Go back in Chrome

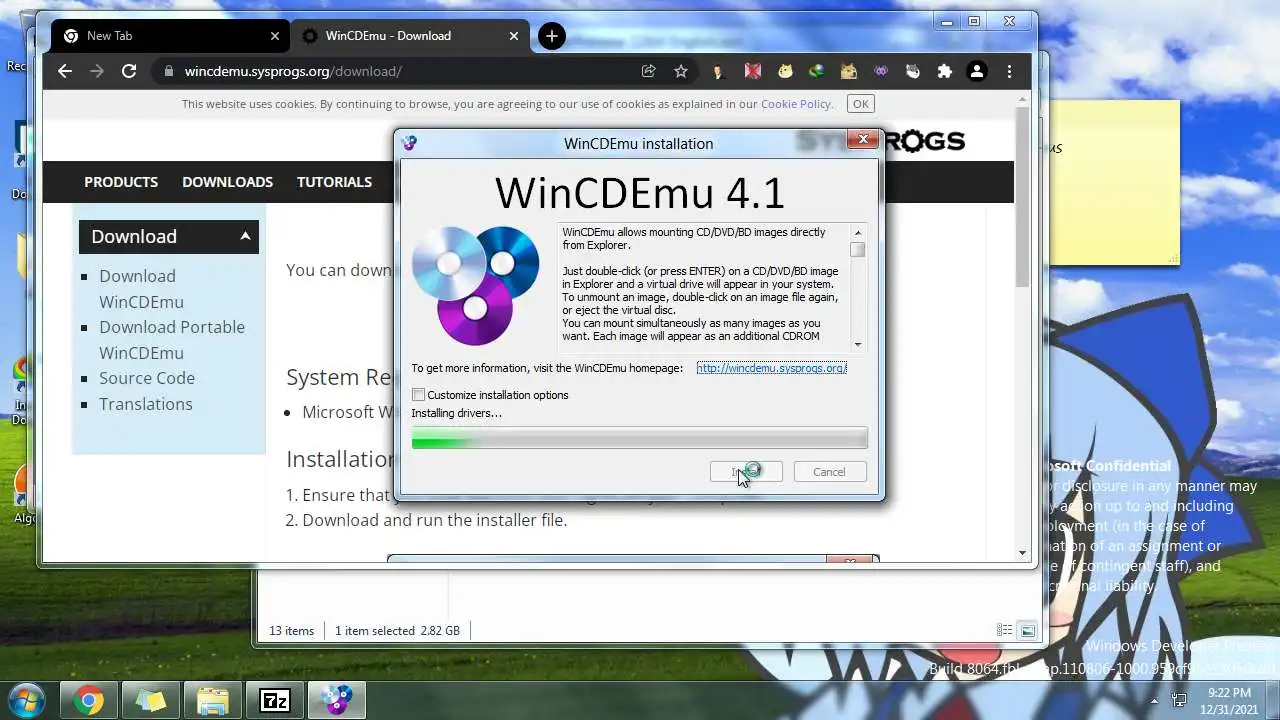(x=65, y=71)
